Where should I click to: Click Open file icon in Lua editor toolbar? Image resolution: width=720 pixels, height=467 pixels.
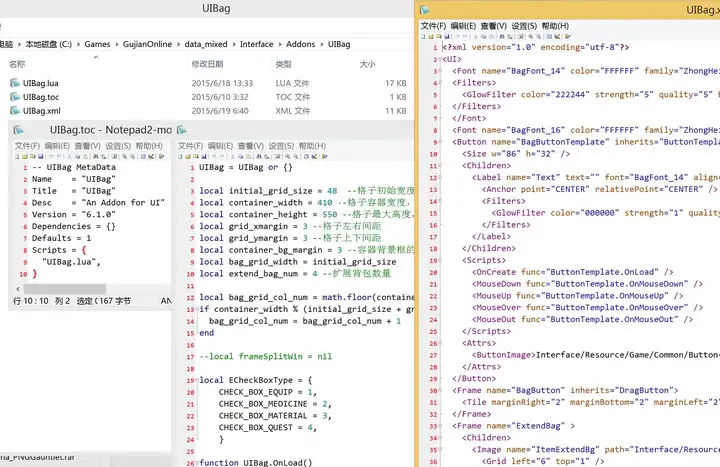click(x=188, y=157)
